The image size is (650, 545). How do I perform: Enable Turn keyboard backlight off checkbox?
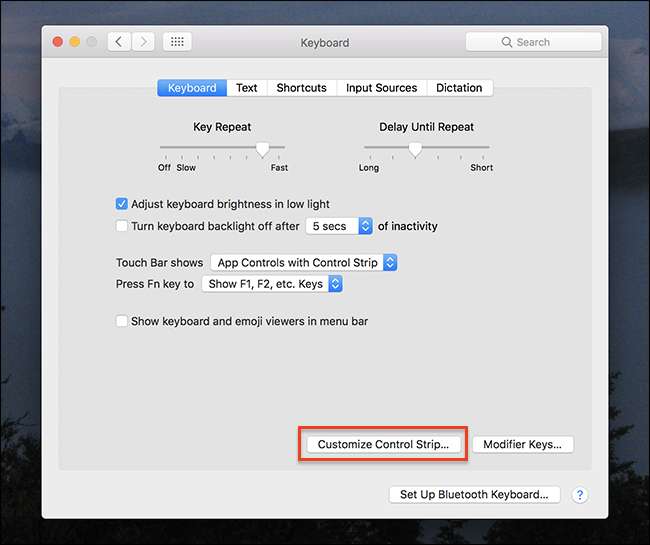pyautogui.click(x=123, y=226)
